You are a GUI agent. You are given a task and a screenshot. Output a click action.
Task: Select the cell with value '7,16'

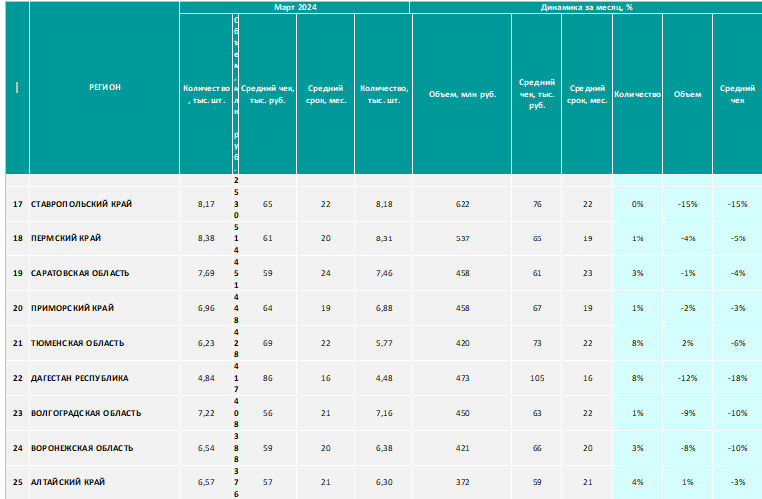384,413
